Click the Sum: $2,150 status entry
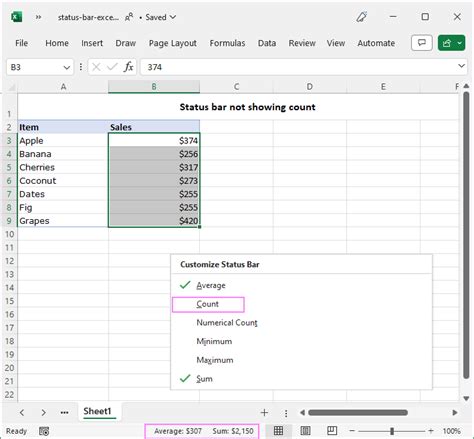The image size is (474, 439). (233, 431)
